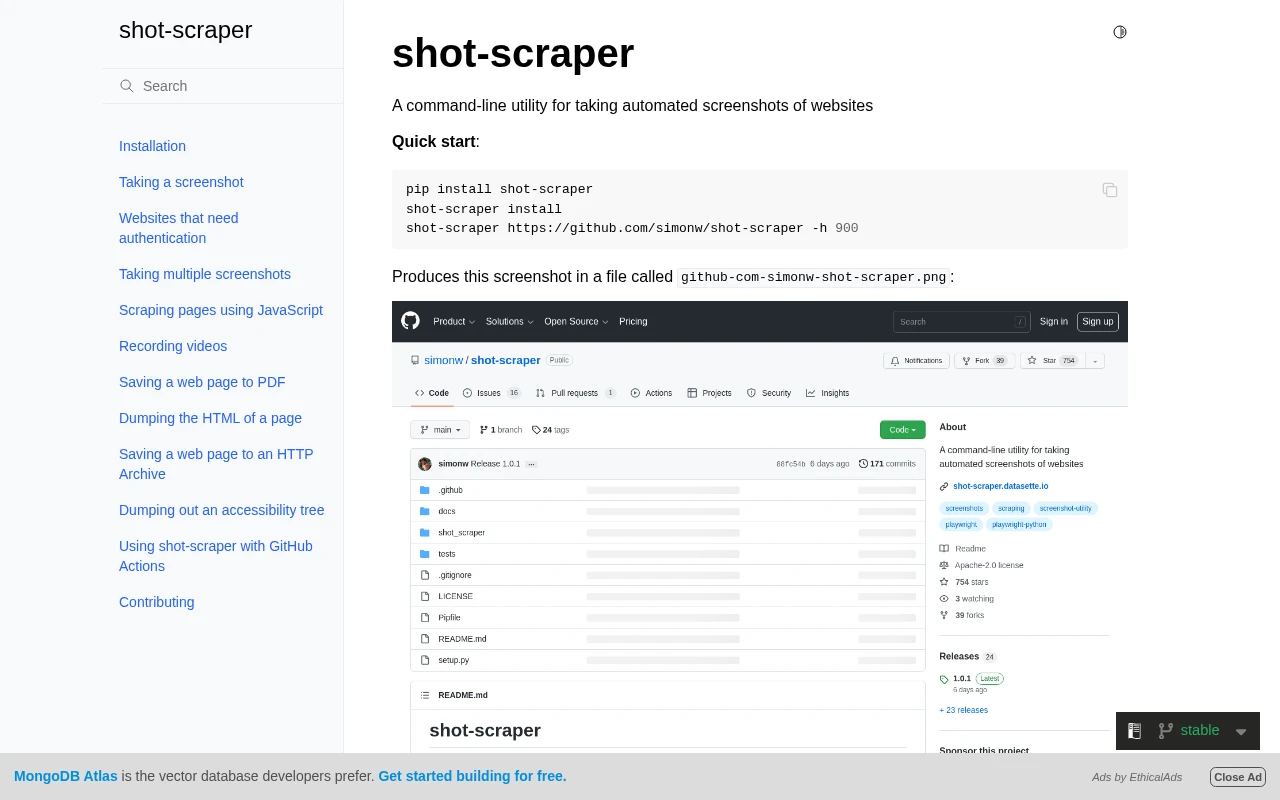Copy the quick start code block
Screen dimensions: 1280x800
pyautogui.click(x=1110, y=190)
